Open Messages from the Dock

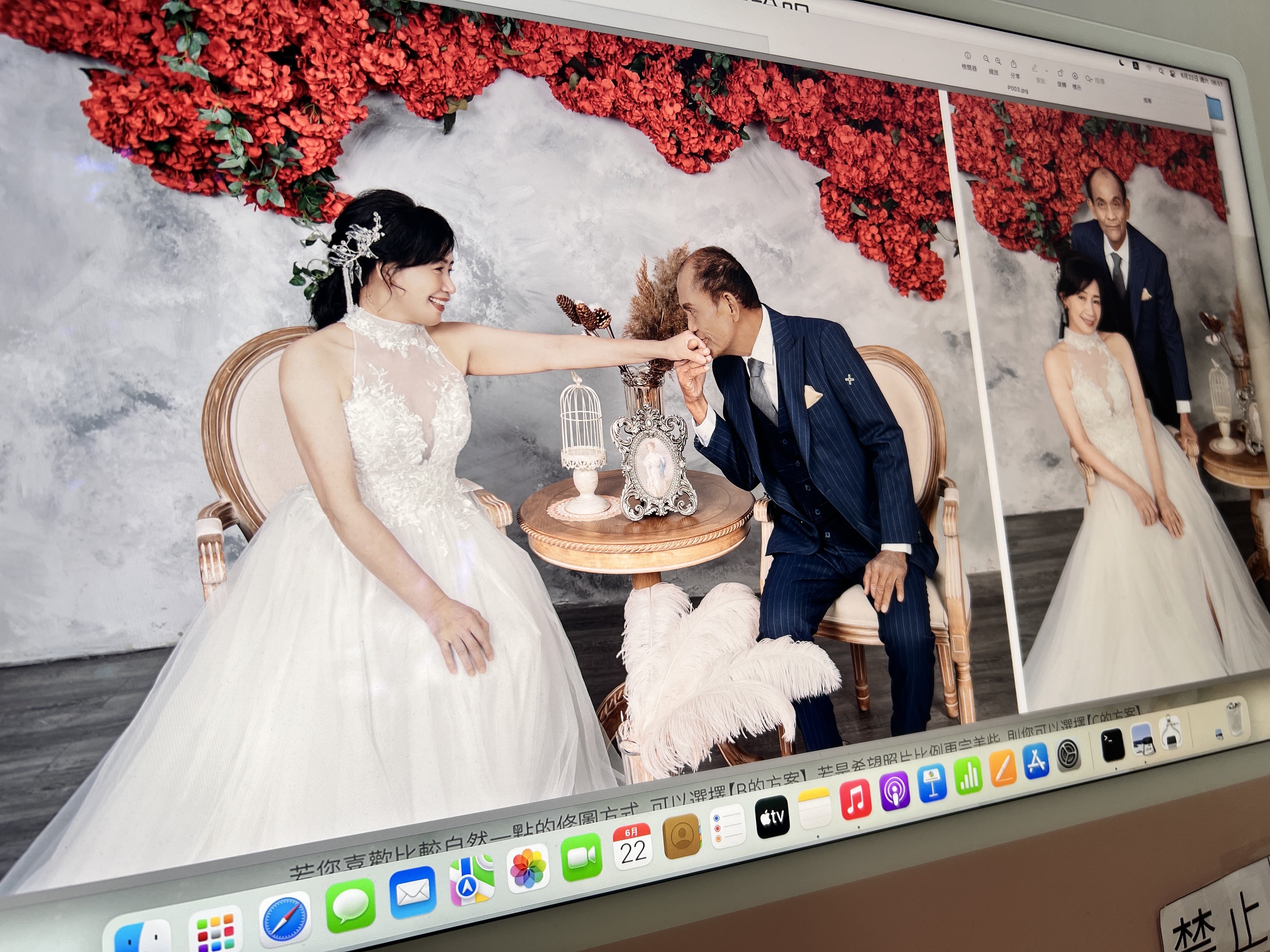350,905
